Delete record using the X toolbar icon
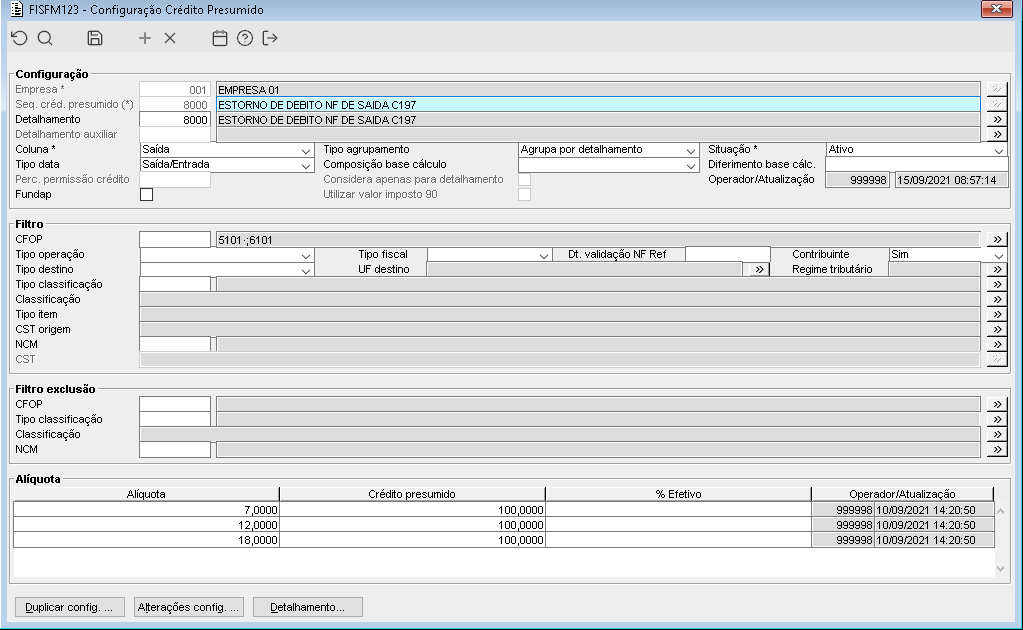The image size is (1023, 630). coord(170,38)
